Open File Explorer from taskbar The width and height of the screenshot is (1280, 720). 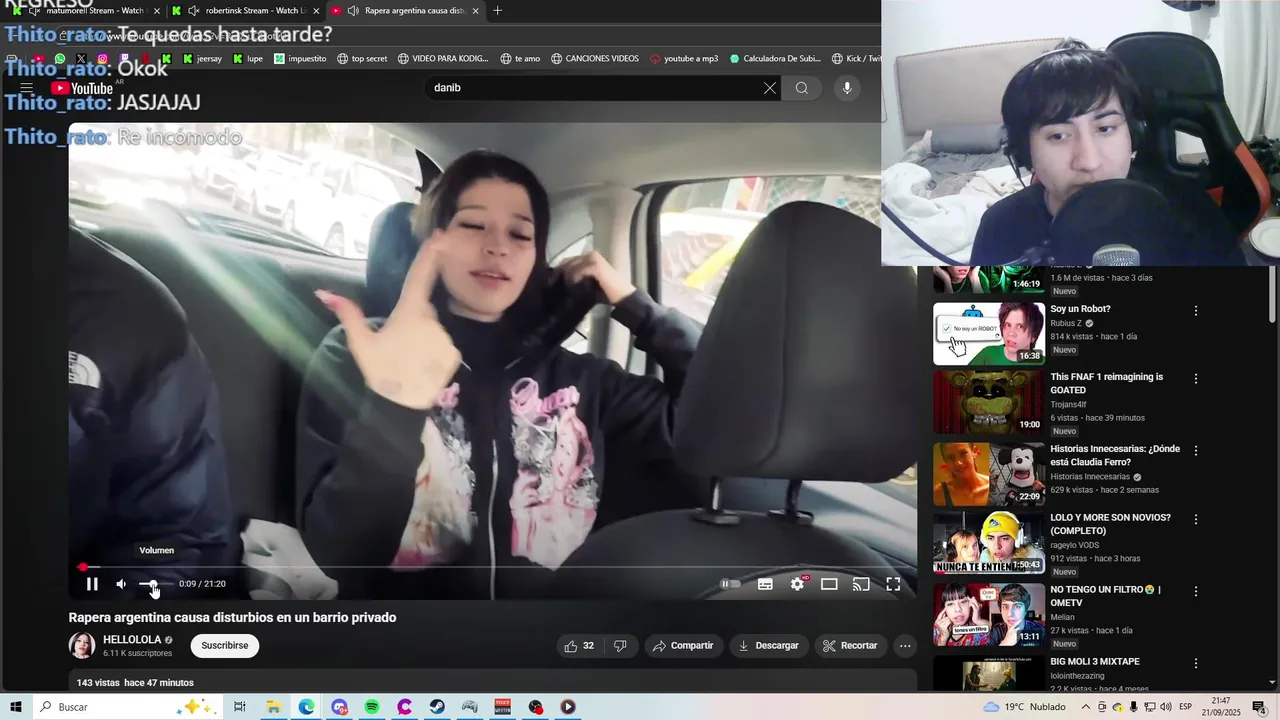tap(272, 707)
